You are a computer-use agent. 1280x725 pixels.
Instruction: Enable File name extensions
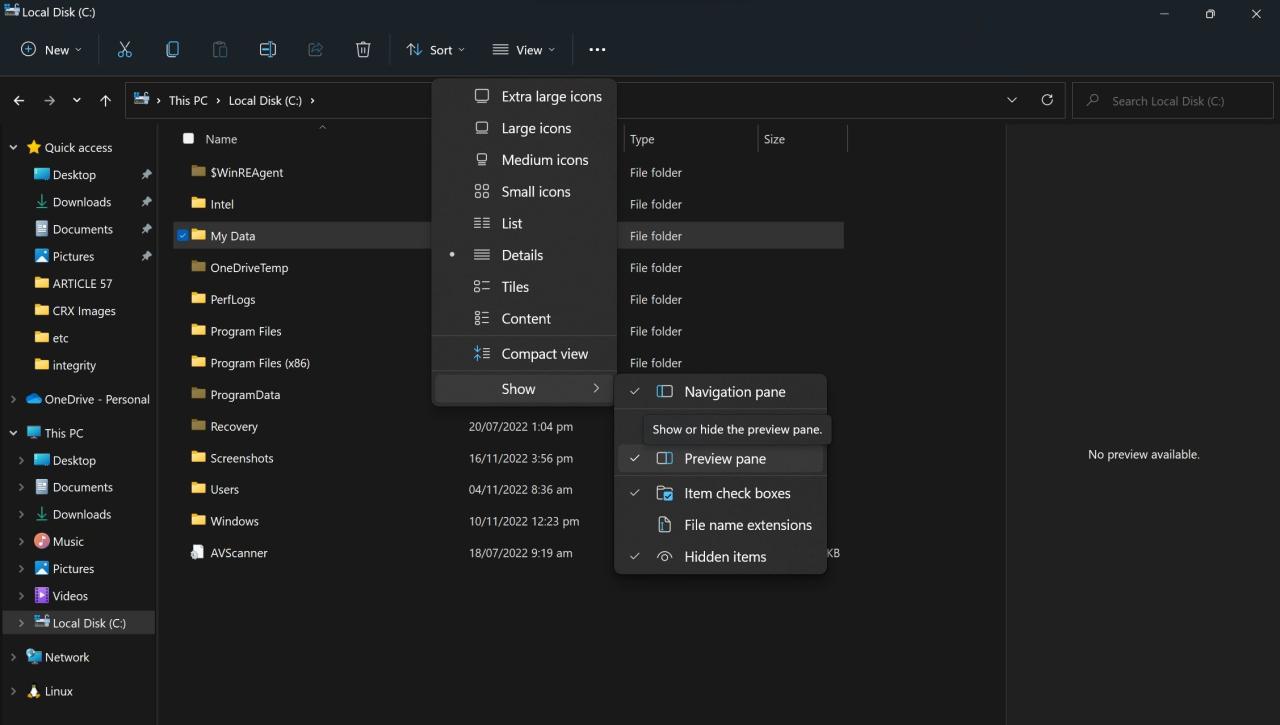pos(720,525)
